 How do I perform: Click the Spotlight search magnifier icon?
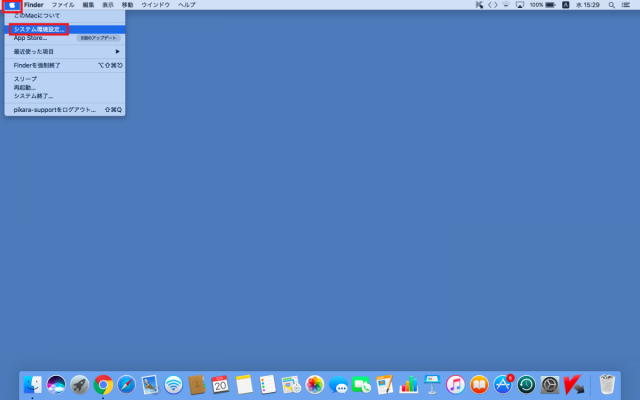[614, 5]
